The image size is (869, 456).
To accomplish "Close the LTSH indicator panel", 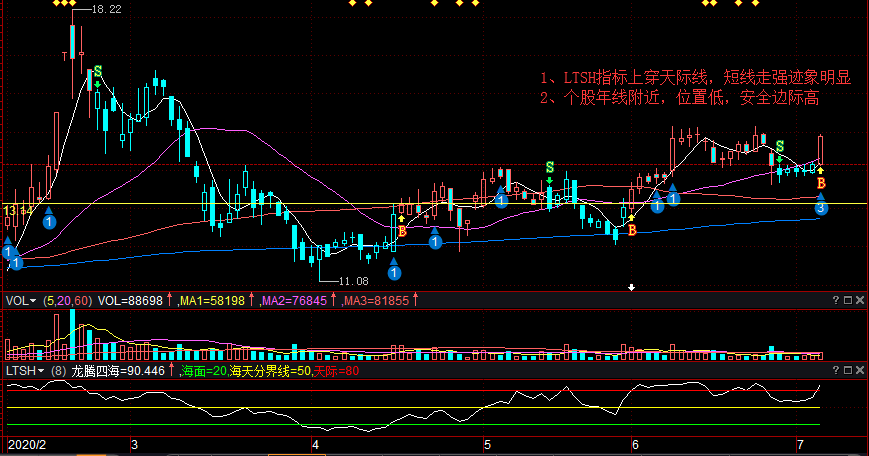I will click(x=859, y=370).
